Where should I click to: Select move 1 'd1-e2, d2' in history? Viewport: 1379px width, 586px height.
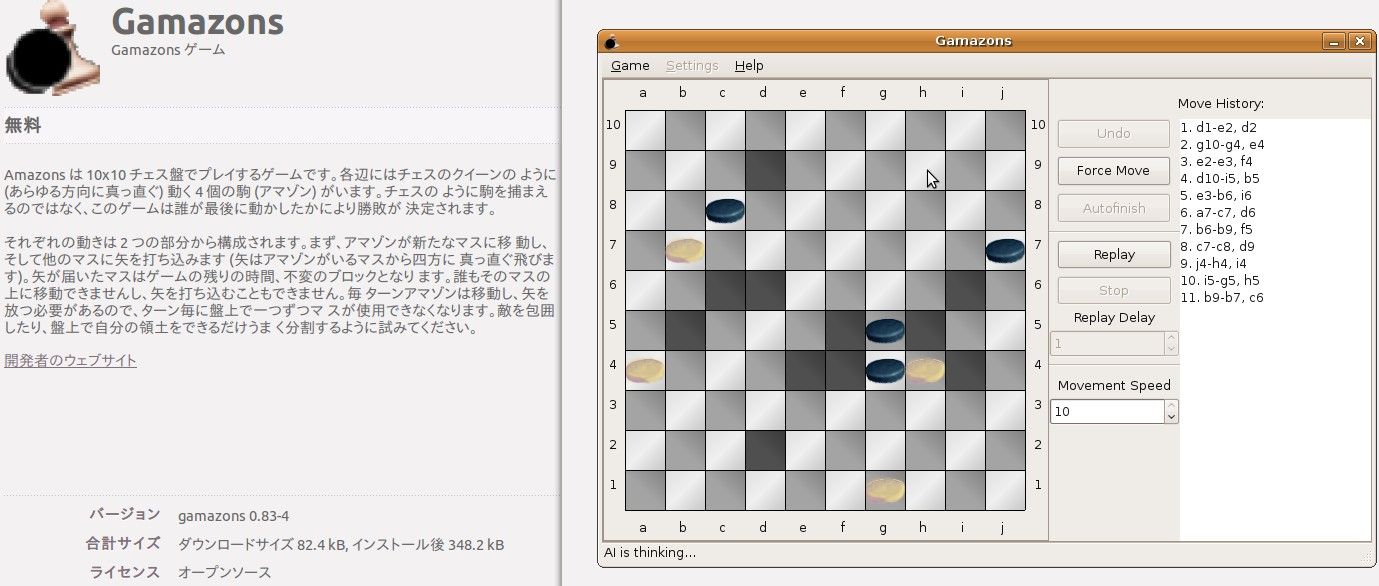point(1219,127)
